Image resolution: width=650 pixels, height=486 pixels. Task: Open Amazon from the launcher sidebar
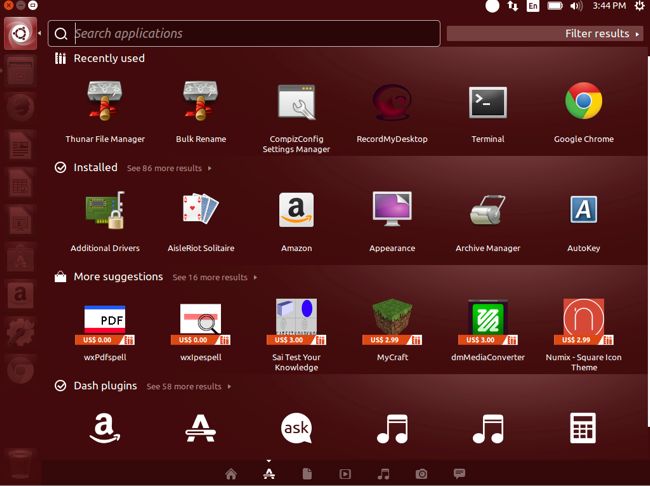(20, 295)
